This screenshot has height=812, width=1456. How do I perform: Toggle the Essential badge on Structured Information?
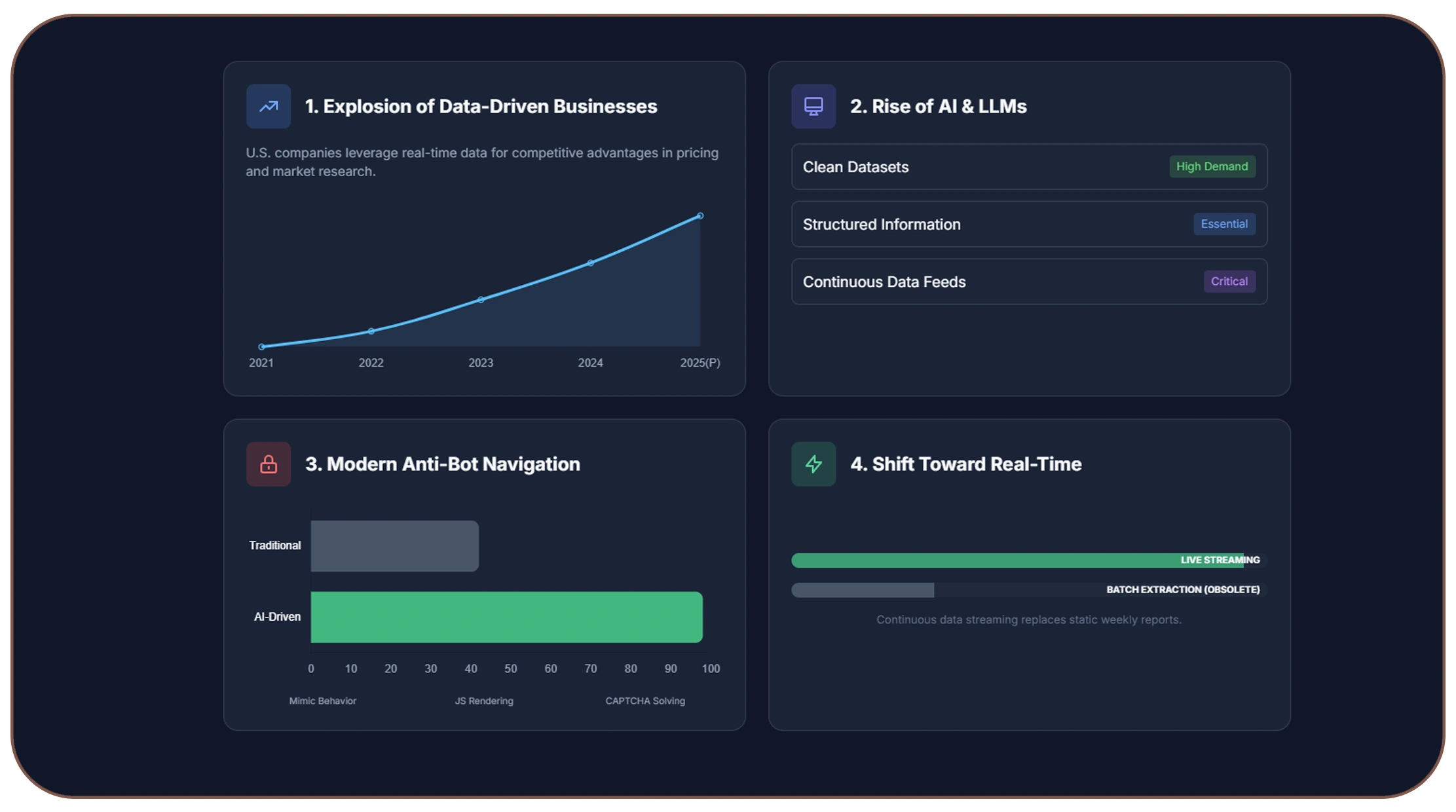click(x=1224, y=224)
